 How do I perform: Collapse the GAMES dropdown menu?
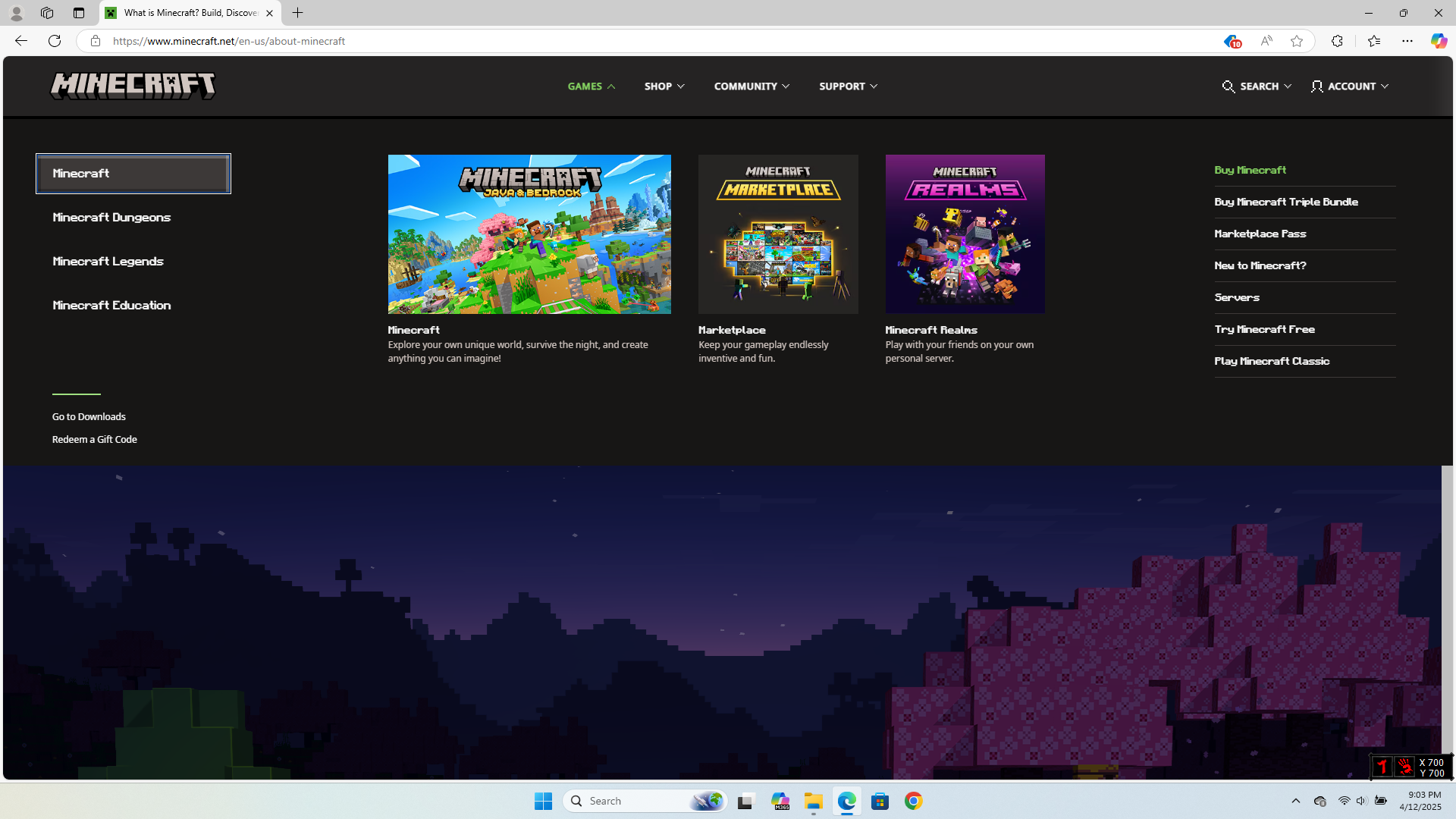(x=591, y=86)
